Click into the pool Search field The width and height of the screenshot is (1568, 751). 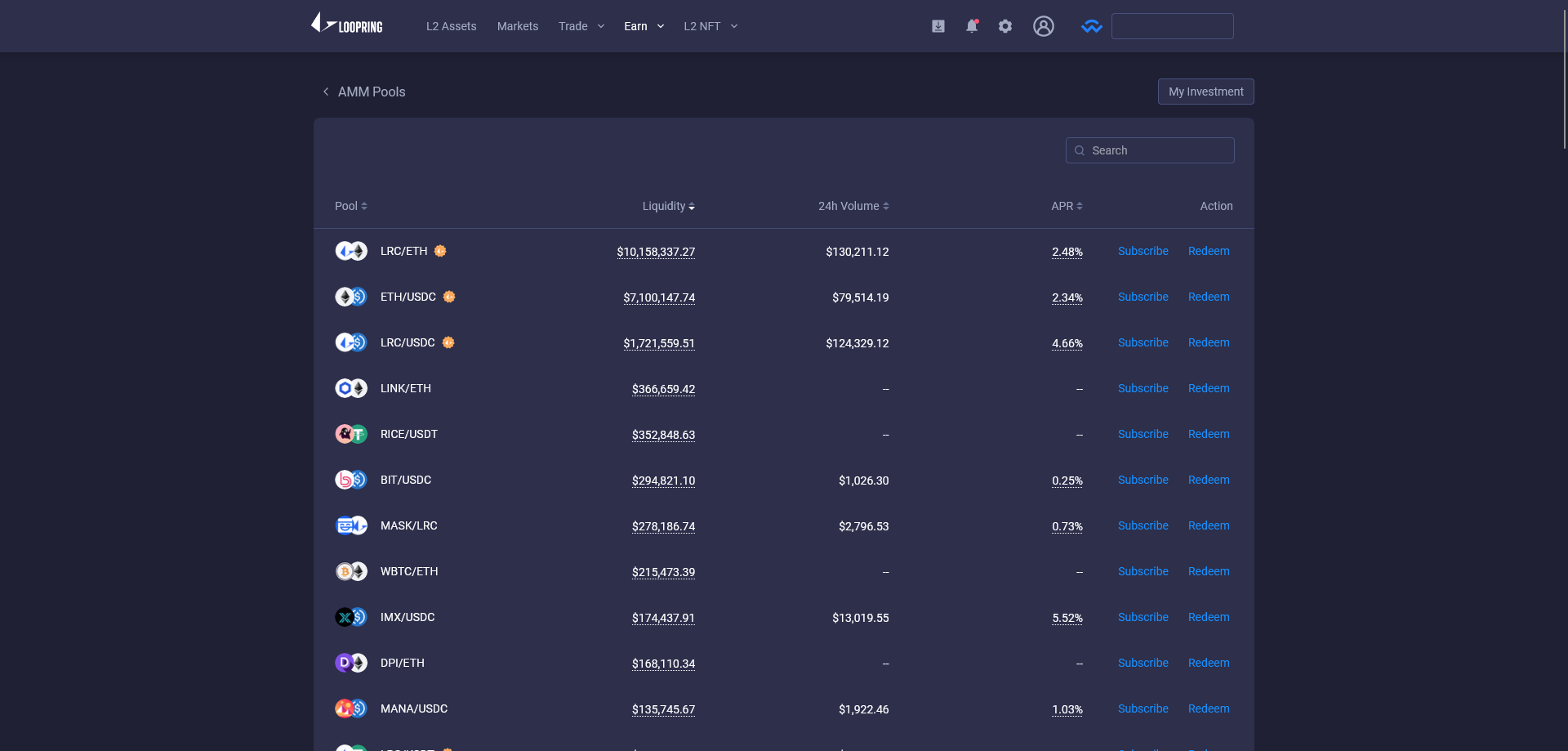pos(1158,150)
